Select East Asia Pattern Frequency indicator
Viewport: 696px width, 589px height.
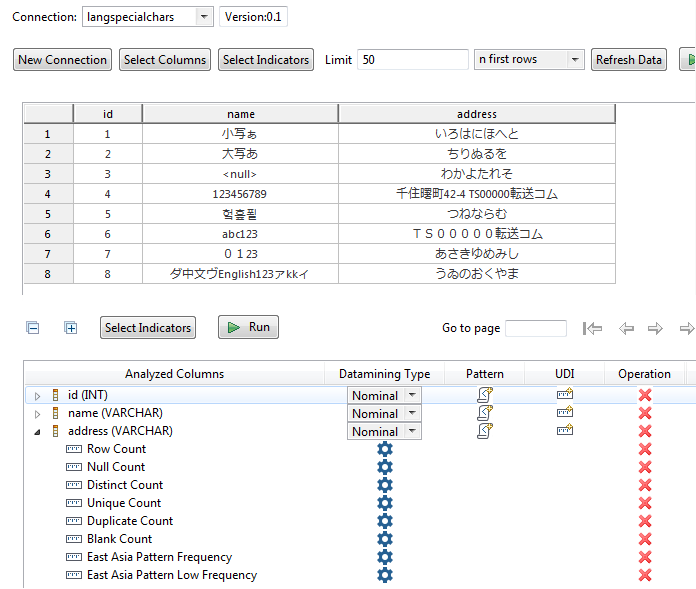pyautogui.click(x=159, y=557)
